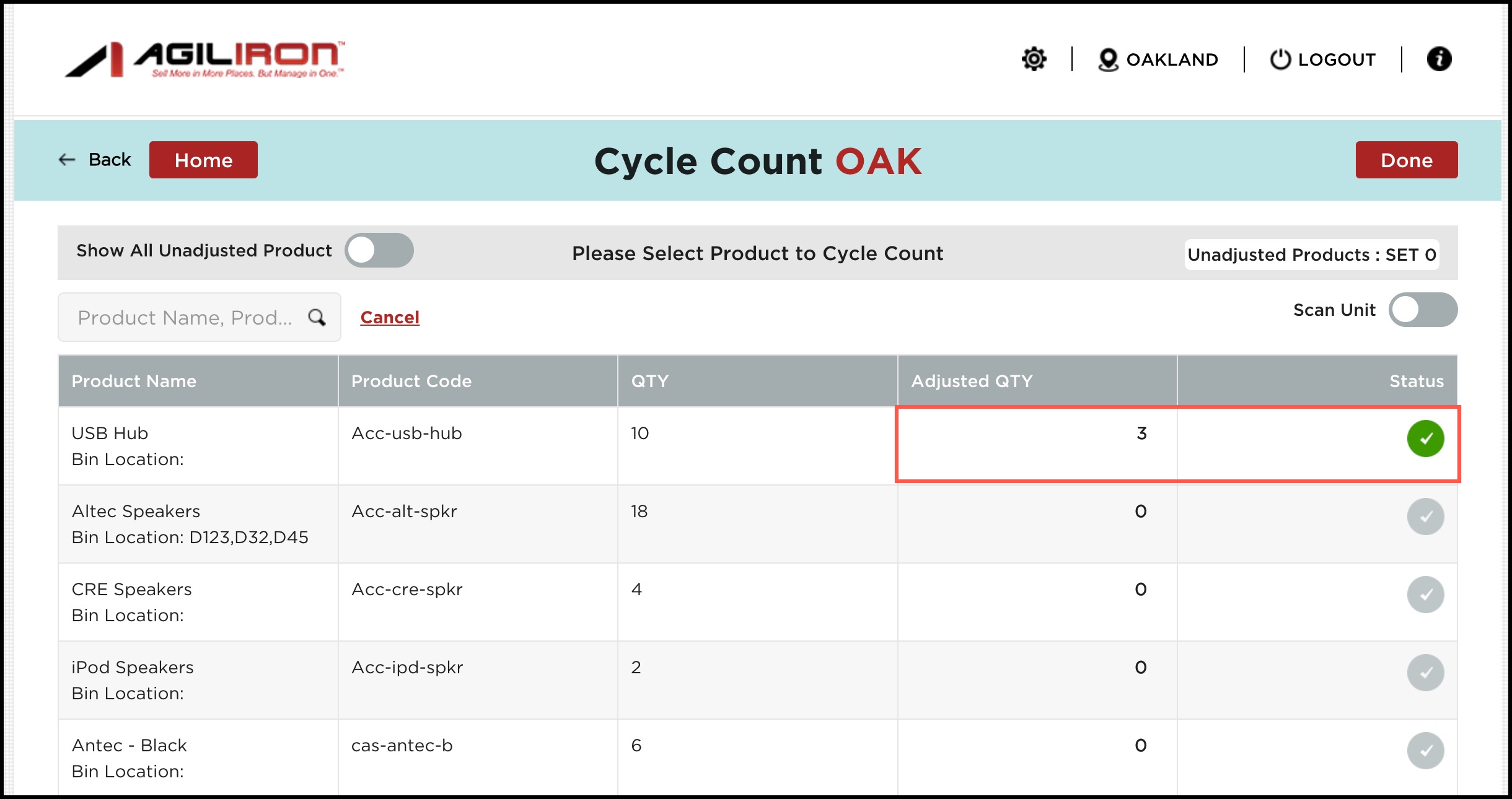Click gray status check for Antec - Black
1512x799 pixels.
(x=1425, y=751)
